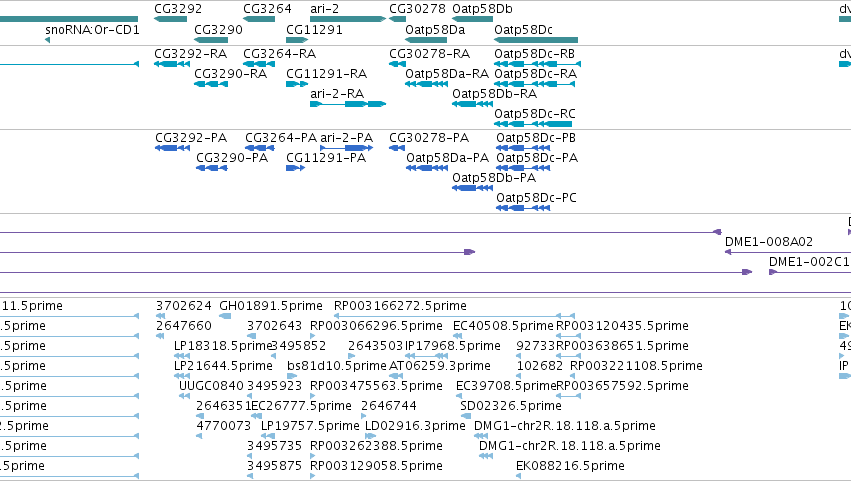Open EST RP003166272.5prime
The height and width of the screenshot is (481, 851).
tap(400, 306)
